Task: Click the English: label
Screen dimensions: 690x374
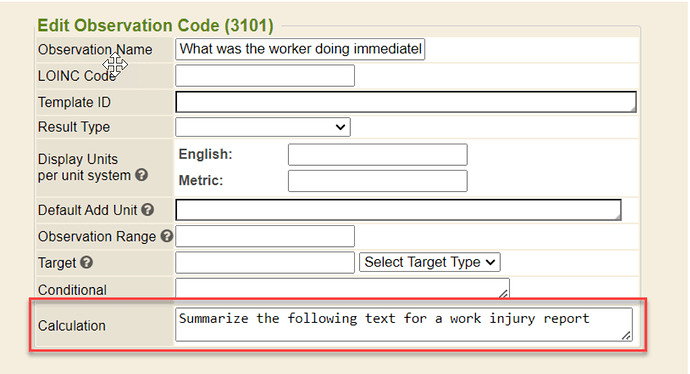Action: click(206, 154)
